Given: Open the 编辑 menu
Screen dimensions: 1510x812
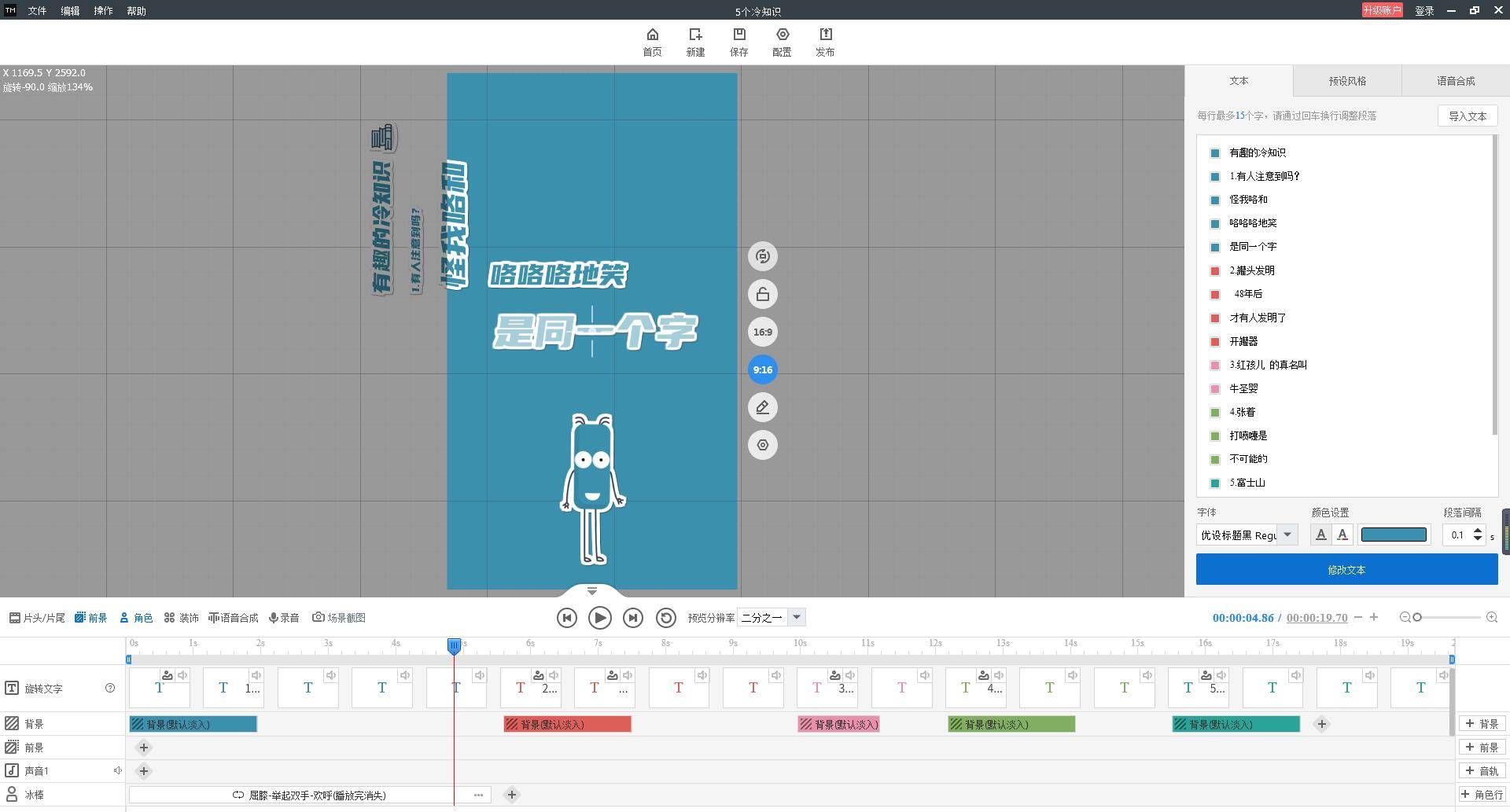Looking at the screenshot, I should [70, 11].
